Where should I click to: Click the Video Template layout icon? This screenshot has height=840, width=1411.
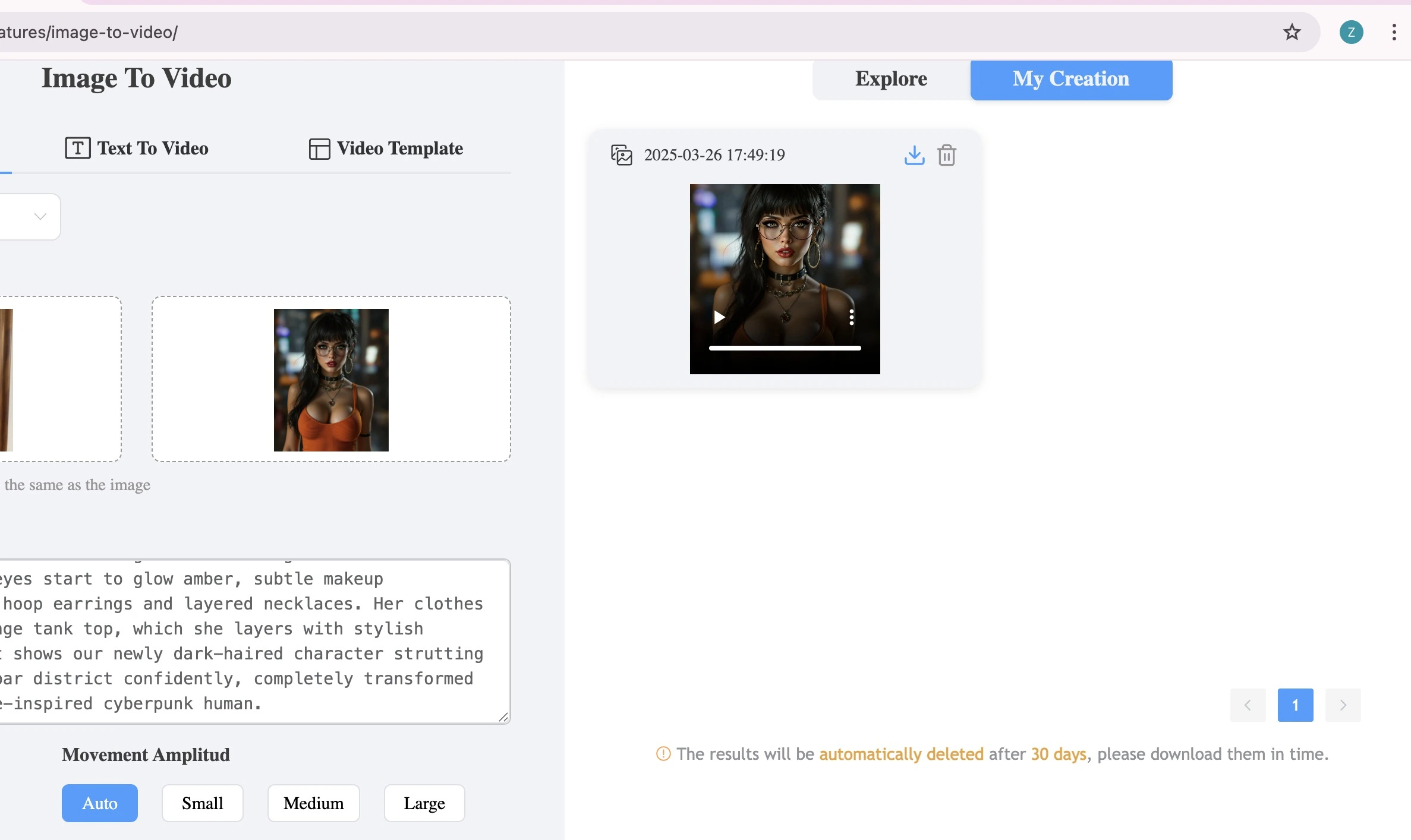tap(319, 149)
